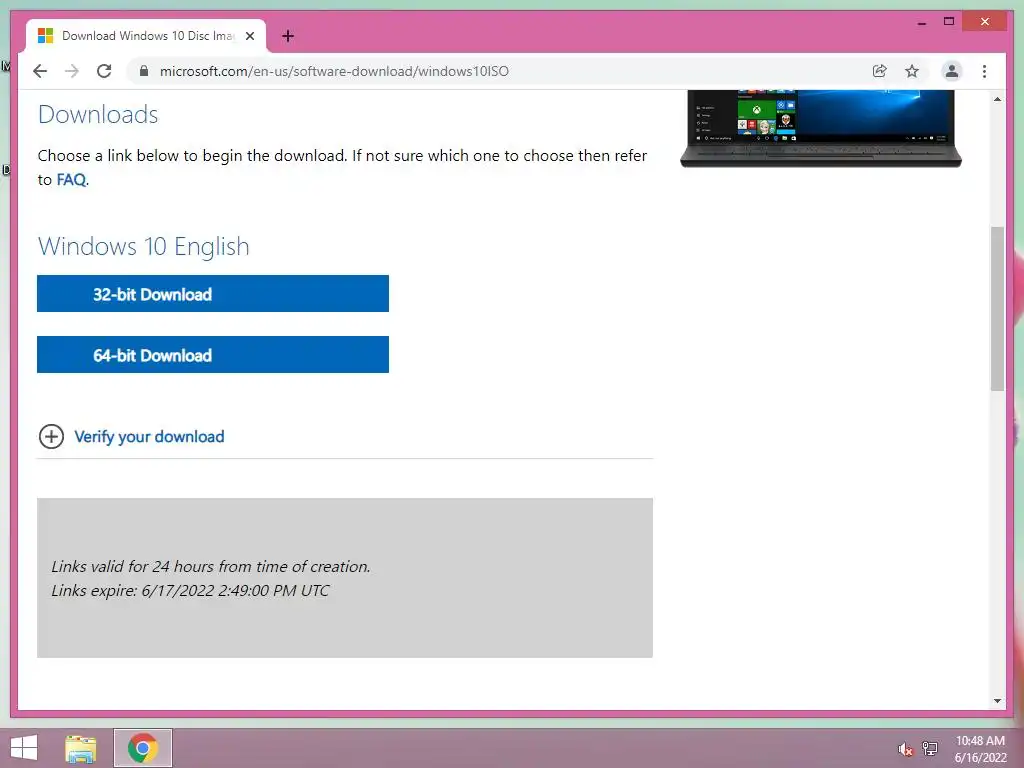Start the 64-bit Download
This screenshot has height=768, width=1024.
[213, 355]
